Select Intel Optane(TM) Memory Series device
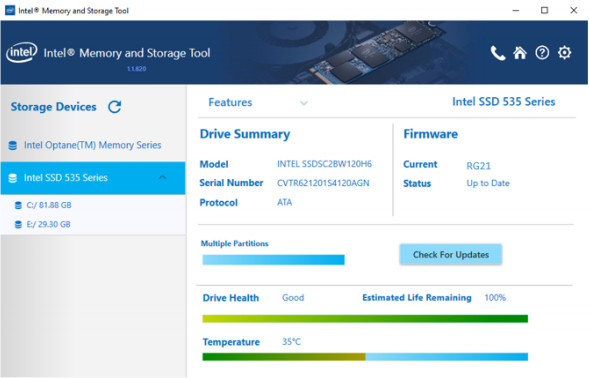This screenshot has width=589, height=378. pyautogui.click(x=93, y=145)
